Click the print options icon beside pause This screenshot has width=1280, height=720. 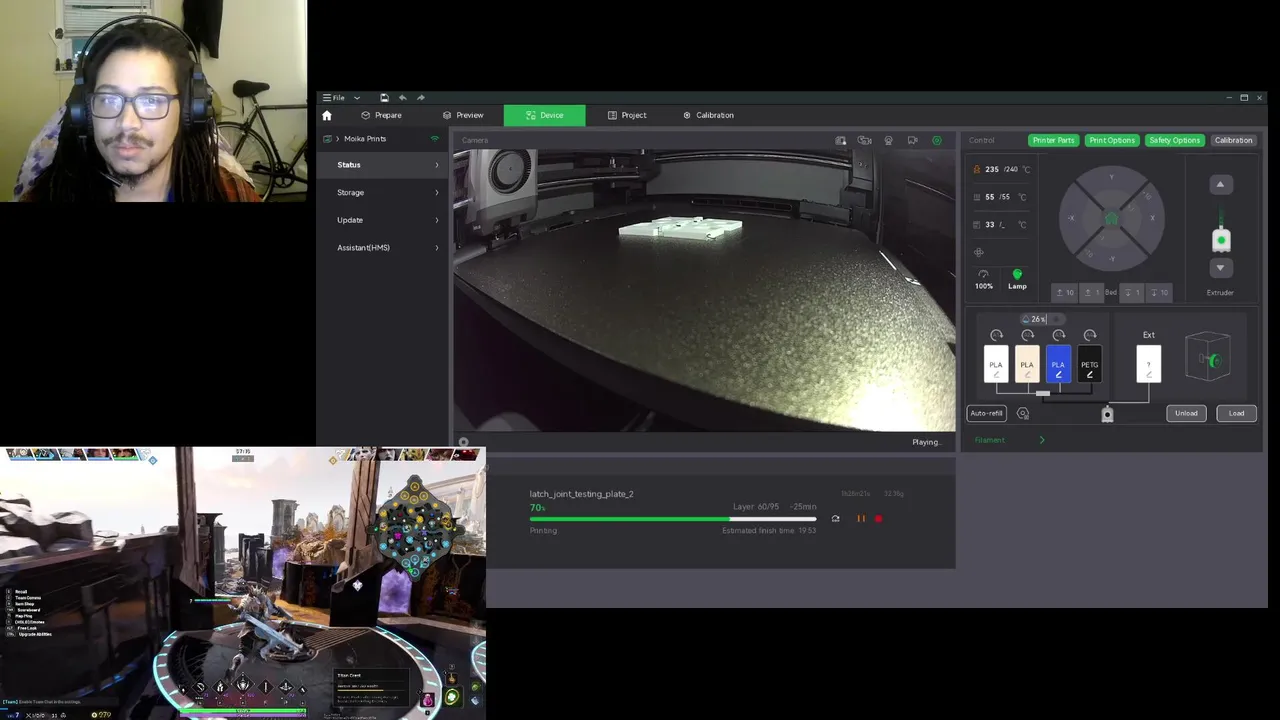835,519
